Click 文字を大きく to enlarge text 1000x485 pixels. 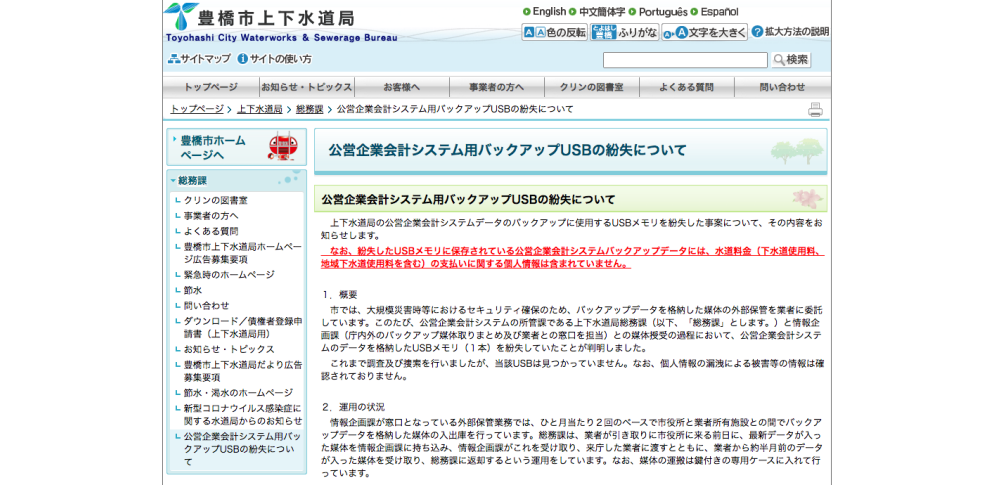[704, 33]
